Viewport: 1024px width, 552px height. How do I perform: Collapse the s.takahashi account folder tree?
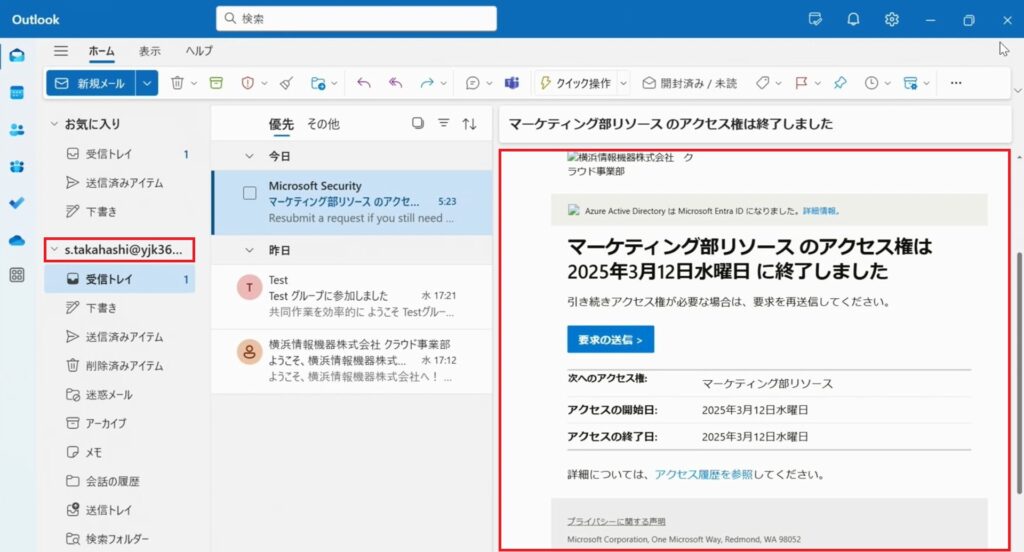[54, 250]
